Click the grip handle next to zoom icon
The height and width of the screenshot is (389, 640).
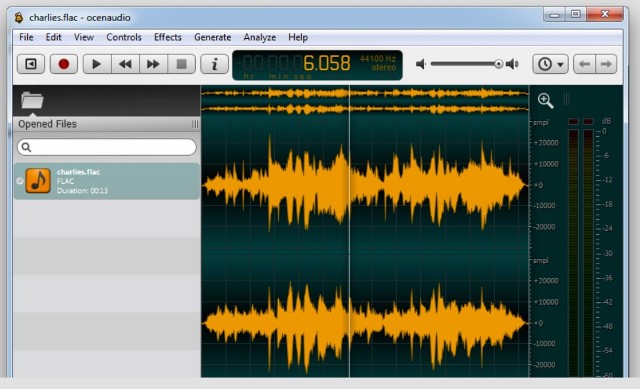(567, 99)
